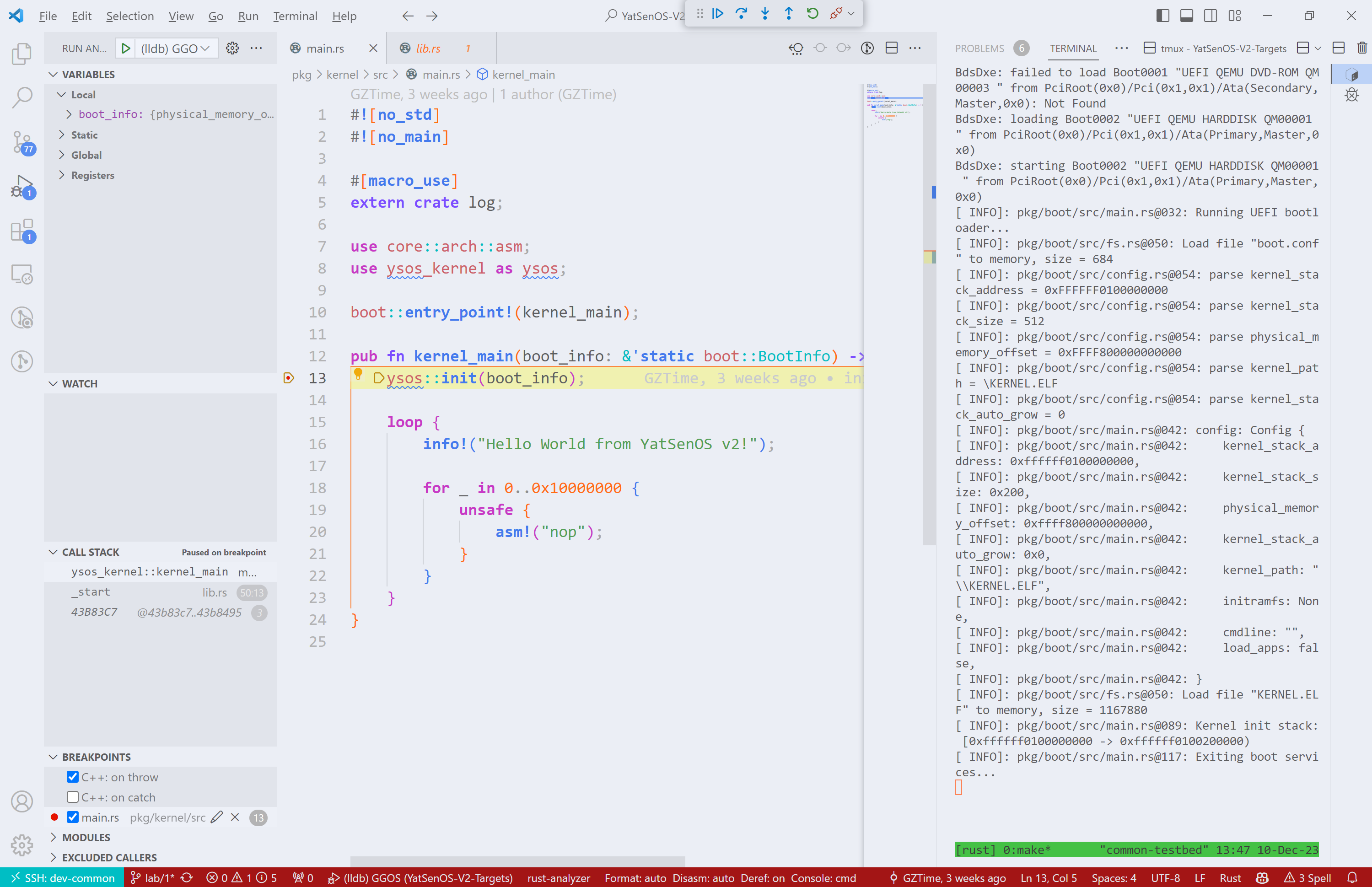Click the Rust language mode in status bar

click(x=1230, y=878)
